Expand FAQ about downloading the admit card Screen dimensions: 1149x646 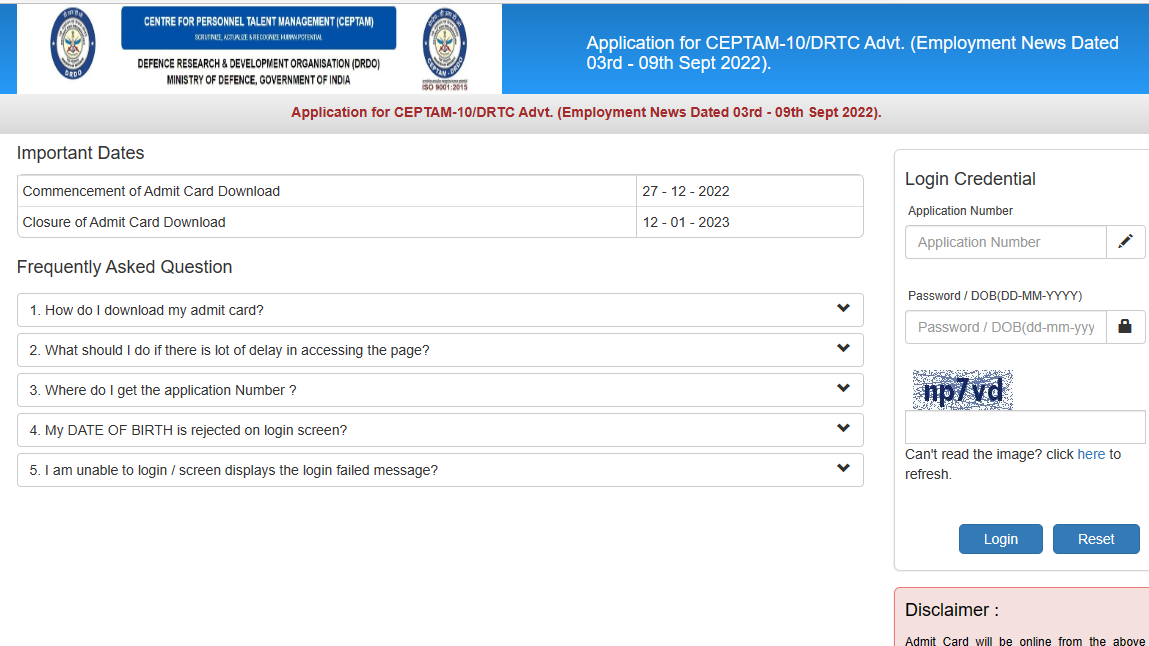440,310
